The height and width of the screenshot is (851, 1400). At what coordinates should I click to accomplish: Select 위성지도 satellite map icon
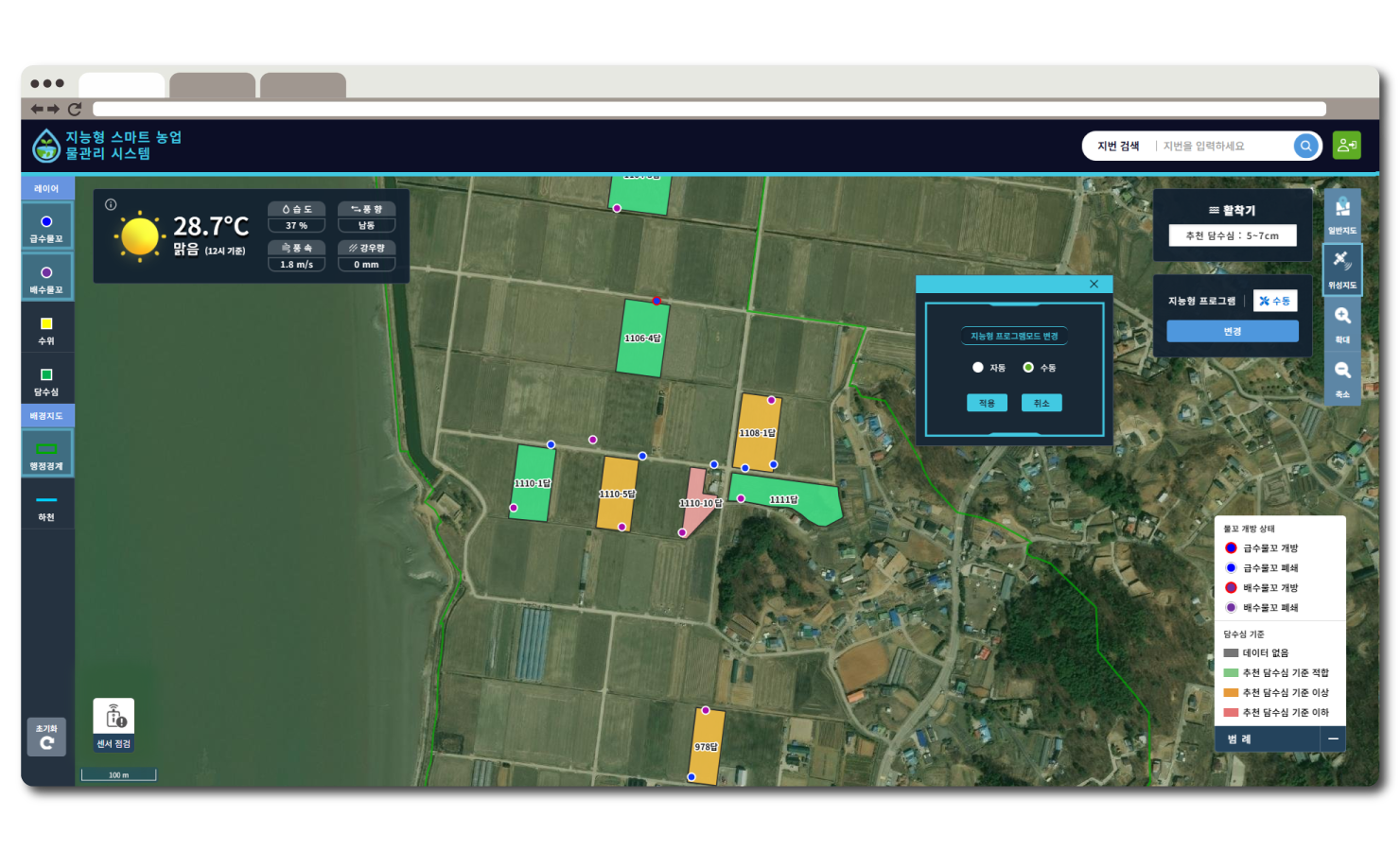click(x=1341, y=269)
